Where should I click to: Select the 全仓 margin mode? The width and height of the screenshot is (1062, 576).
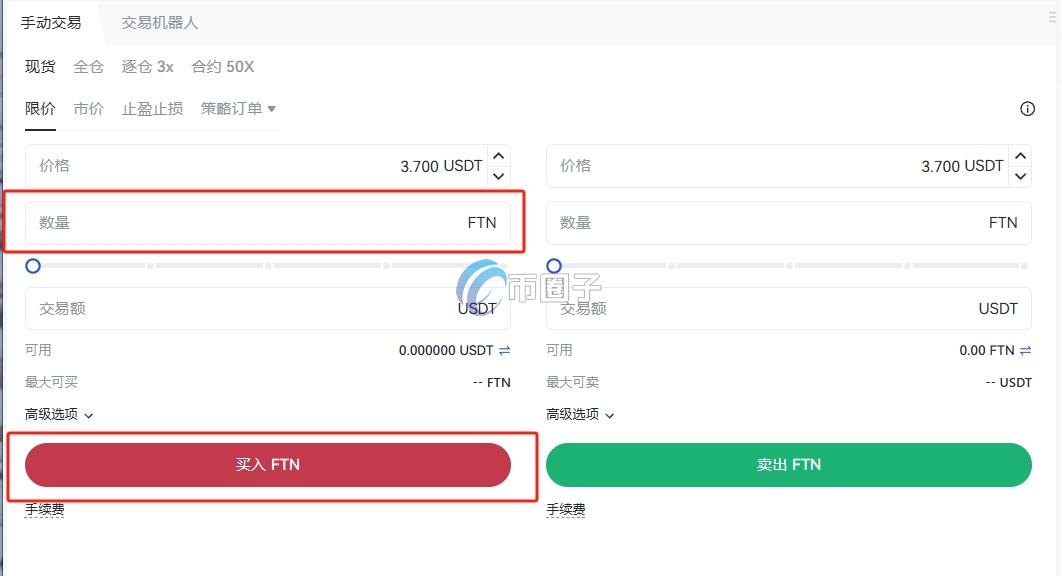pyautogui.click(x=88, y=67)
